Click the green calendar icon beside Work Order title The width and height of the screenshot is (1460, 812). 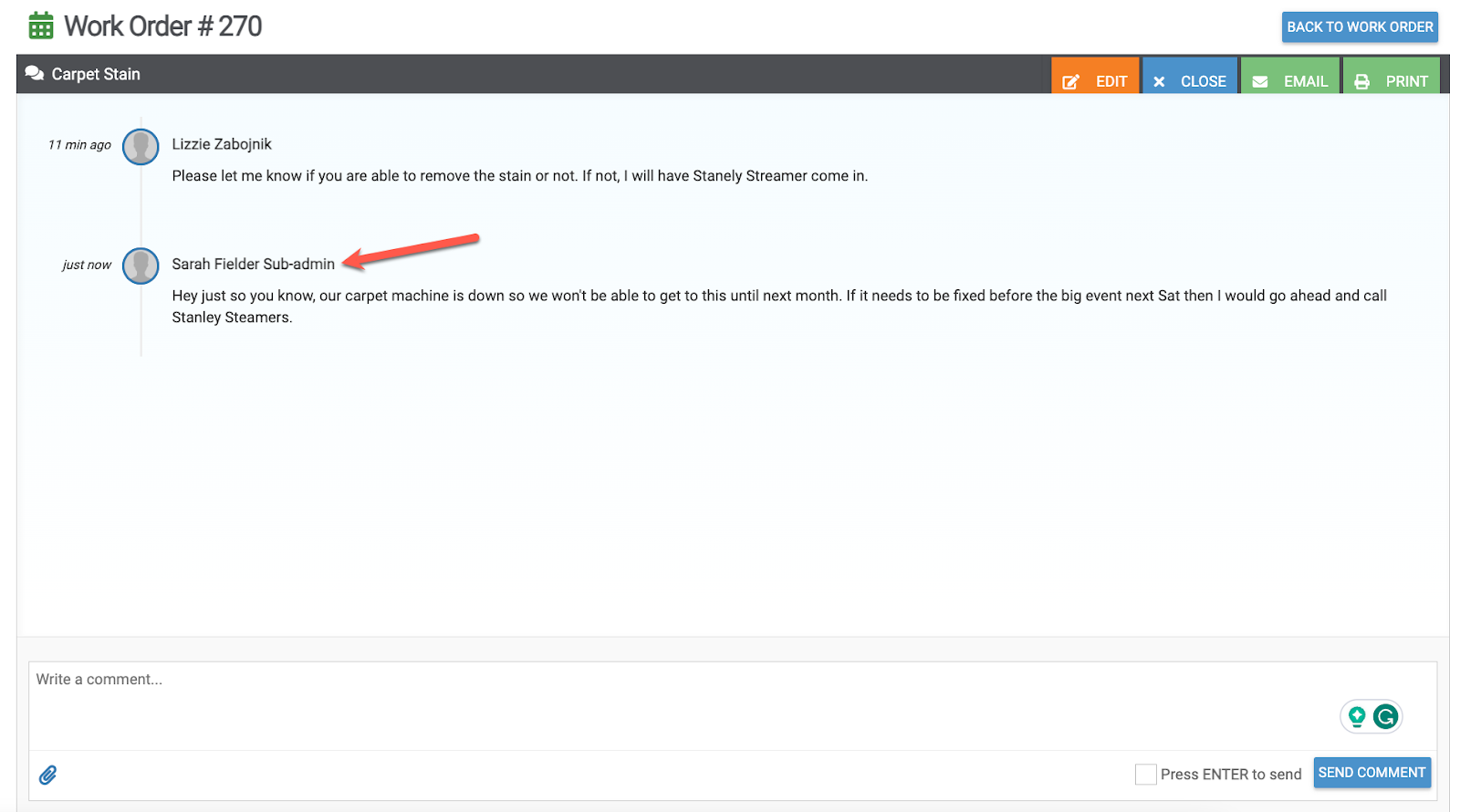[x=41, y=26]
